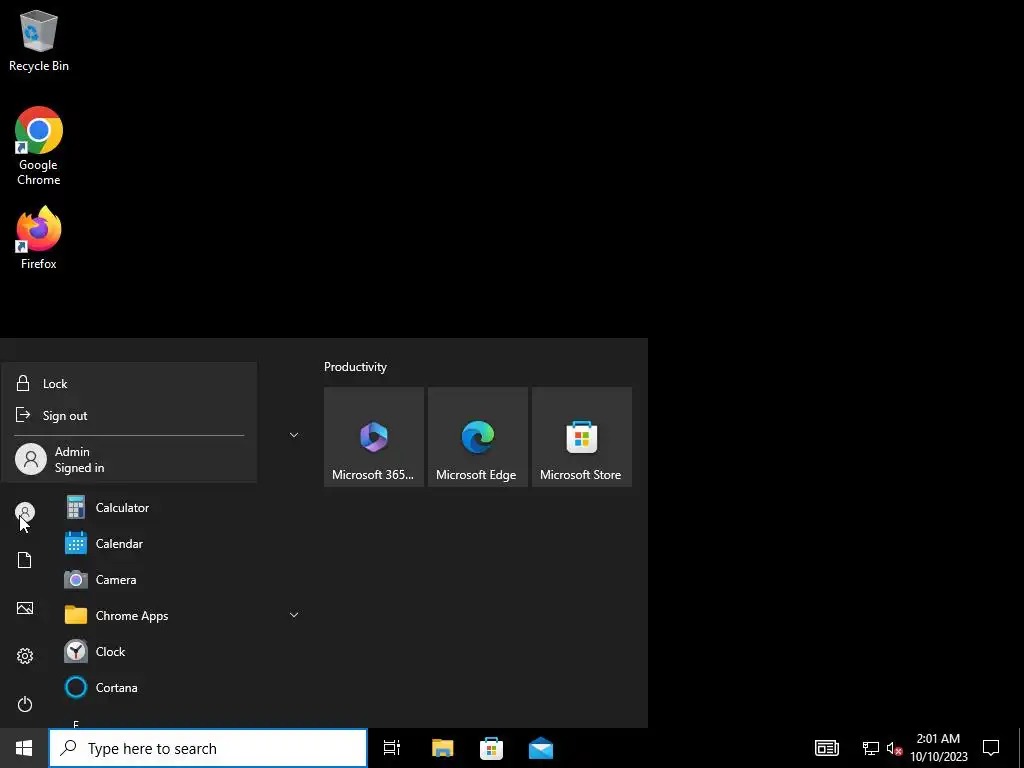Open File Explorer on the taskbar
This screenshot has height=768, width=1024.
coord(442,748)
